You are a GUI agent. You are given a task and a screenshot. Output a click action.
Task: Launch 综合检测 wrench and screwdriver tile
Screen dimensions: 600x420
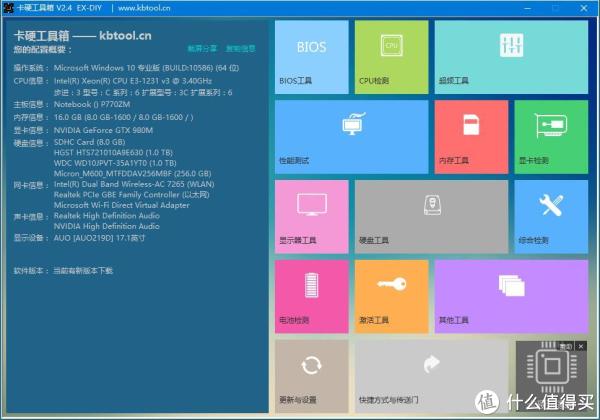click(551, 217)
